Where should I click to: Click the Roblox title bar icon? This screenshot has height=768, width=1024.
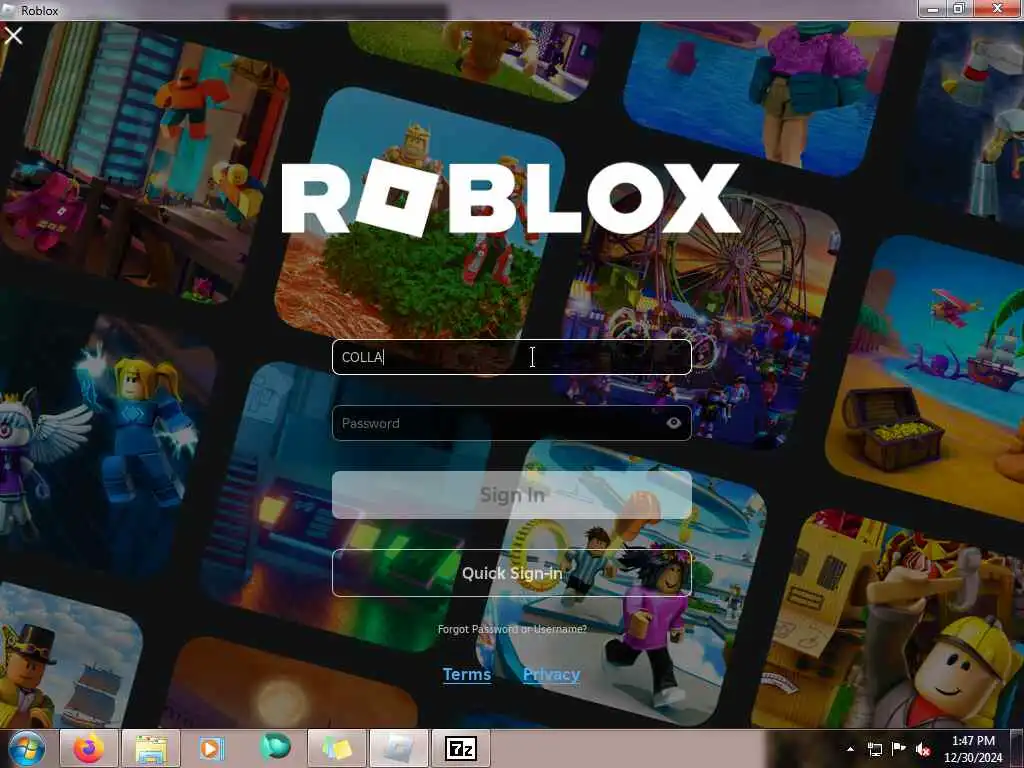click(8, 10)
